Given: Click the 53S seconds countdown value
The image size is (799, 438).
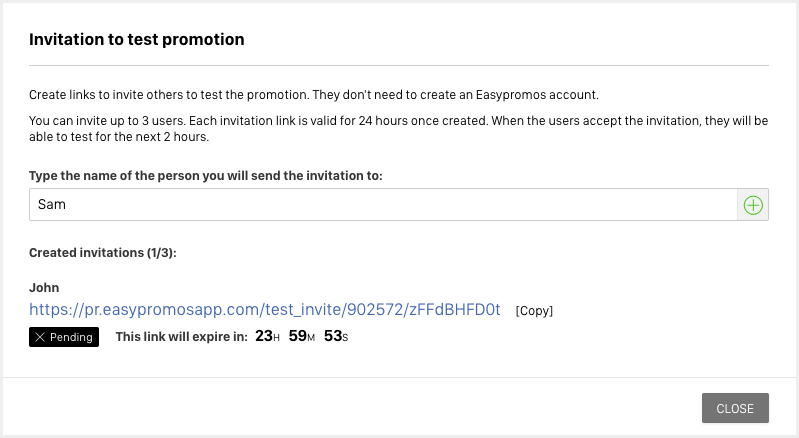Looking at the screenshot, I should tap(336, 336).
